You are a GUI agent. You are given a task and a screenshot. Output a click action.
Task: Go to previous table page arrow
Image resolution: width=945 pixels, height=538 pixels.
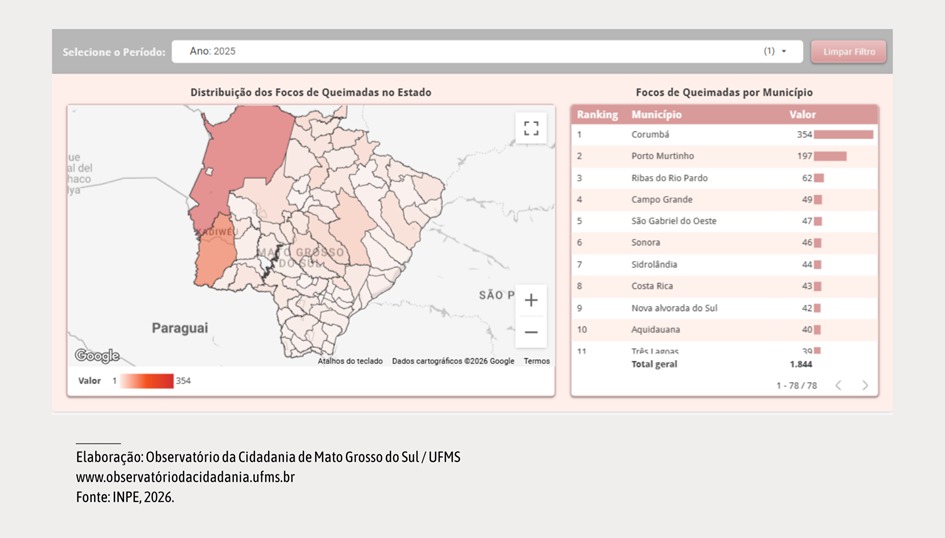(838, 386)
